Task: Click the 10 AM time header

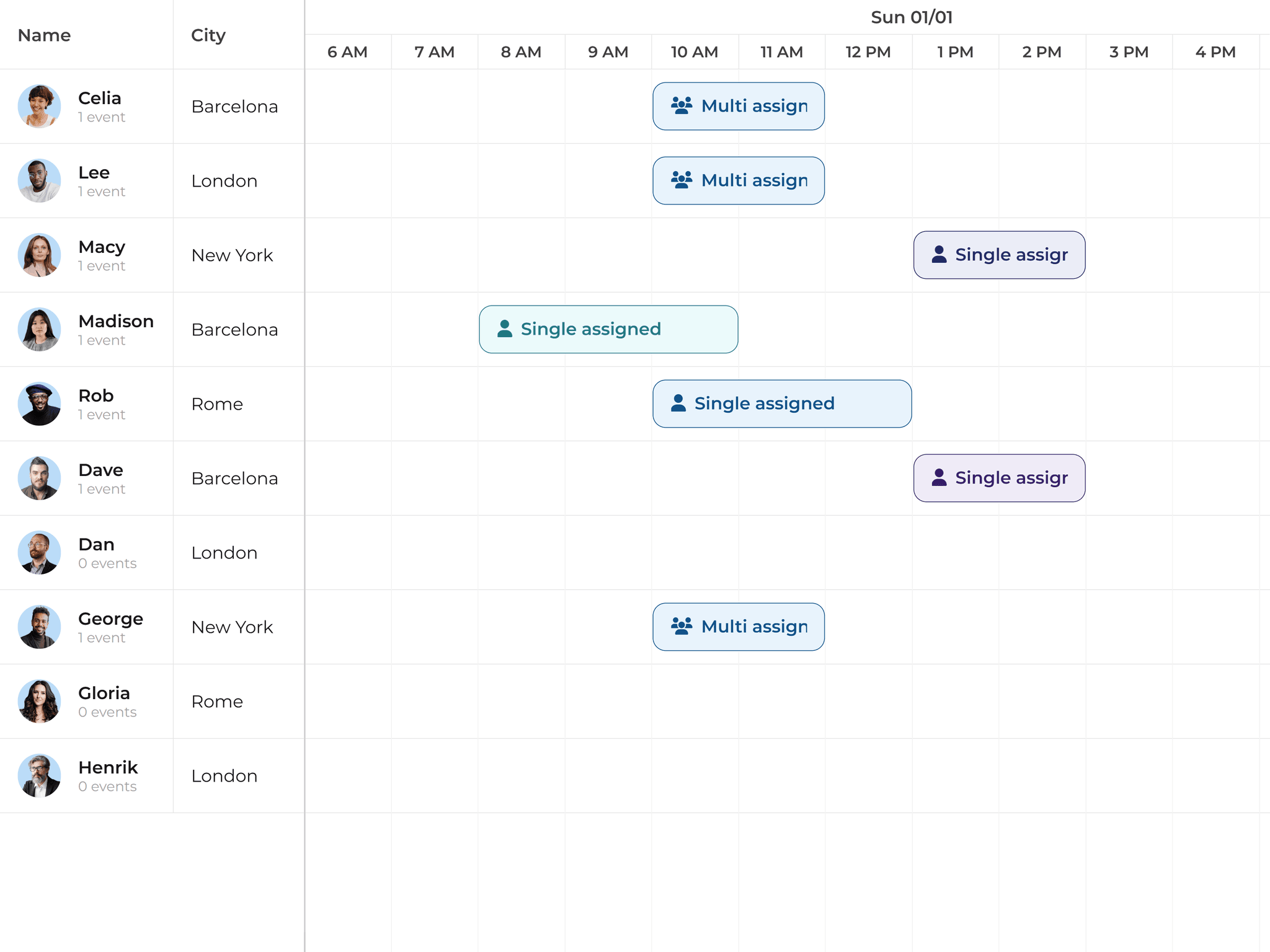Action: [695, 52]
